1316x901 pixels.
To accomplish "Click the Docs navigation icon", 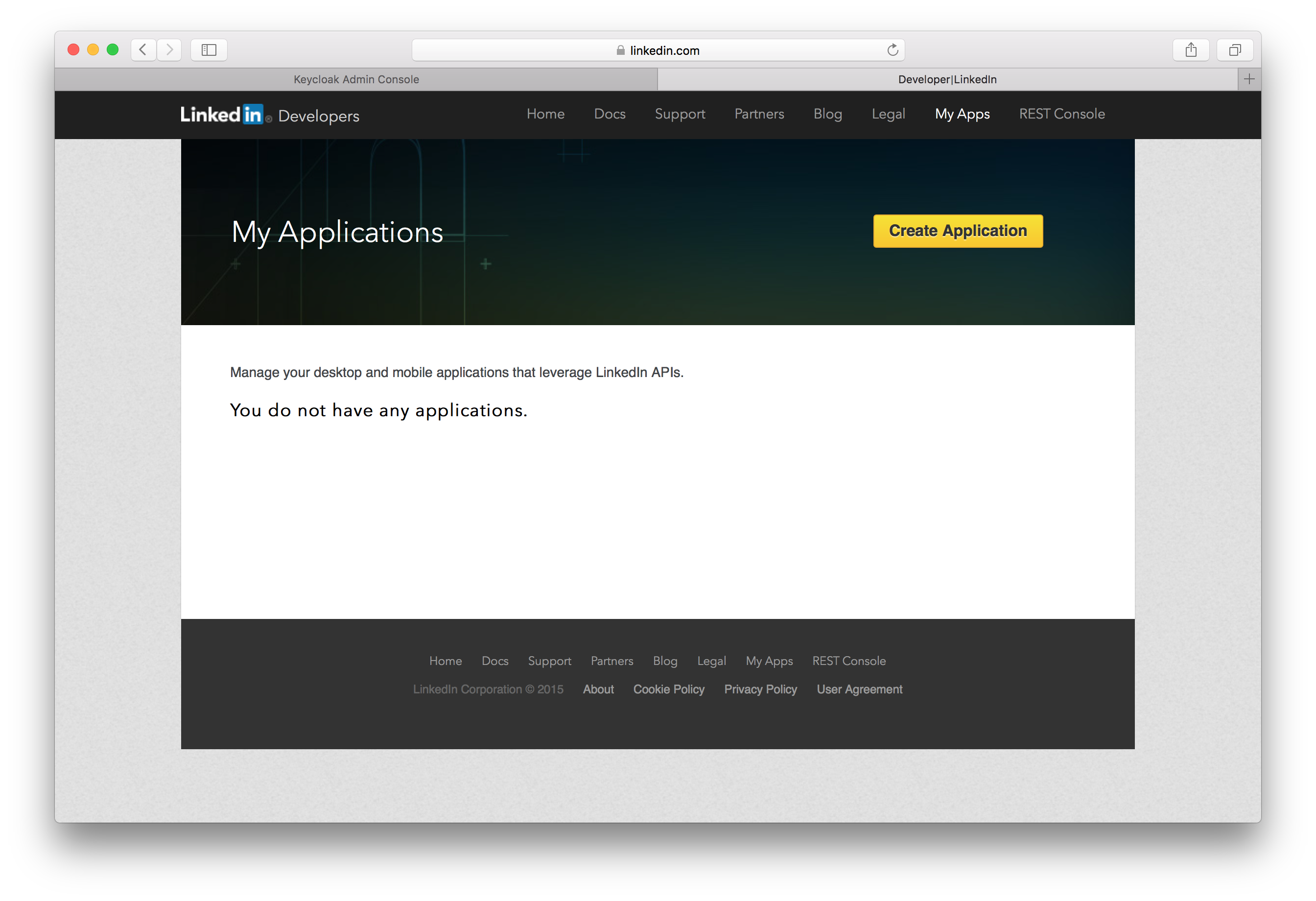I will 609,113.
